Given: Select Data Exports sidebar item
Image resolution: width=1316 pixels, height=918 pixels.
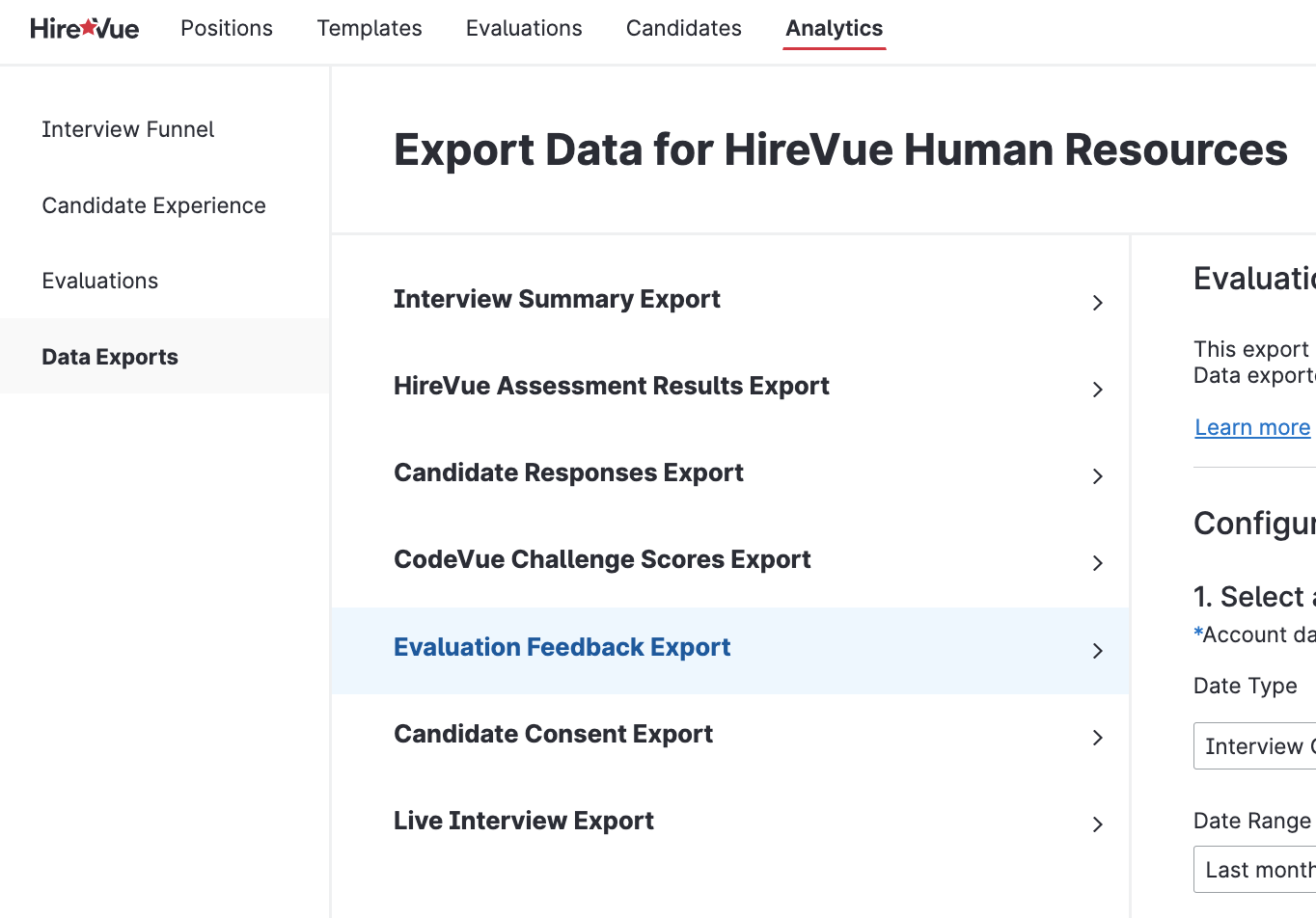Looking at the screenshot, I should 110,357.
